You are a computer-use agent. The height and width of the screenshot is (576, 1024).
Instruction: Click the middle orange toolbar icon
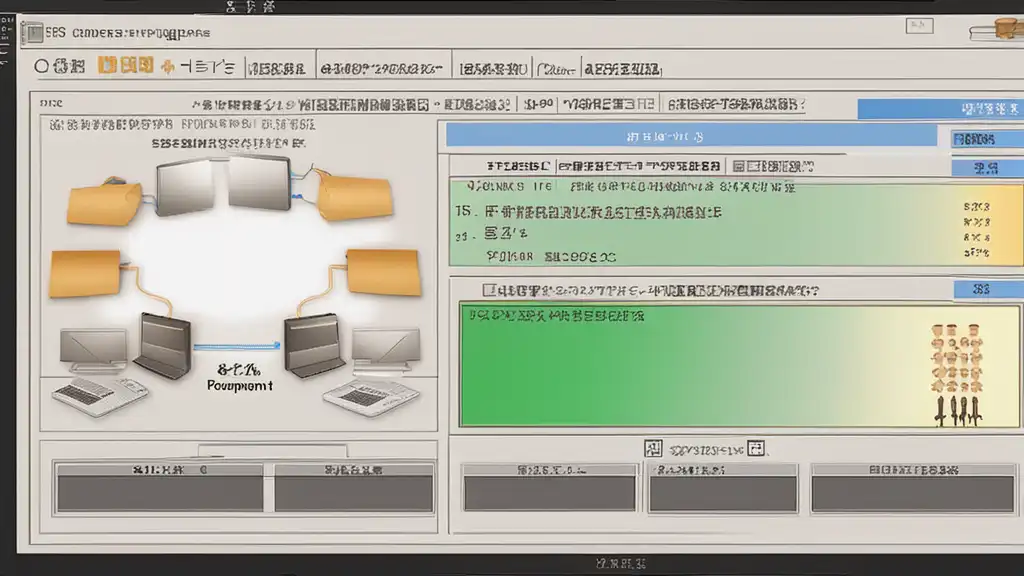pyautogui.click(x=127, y=65)
